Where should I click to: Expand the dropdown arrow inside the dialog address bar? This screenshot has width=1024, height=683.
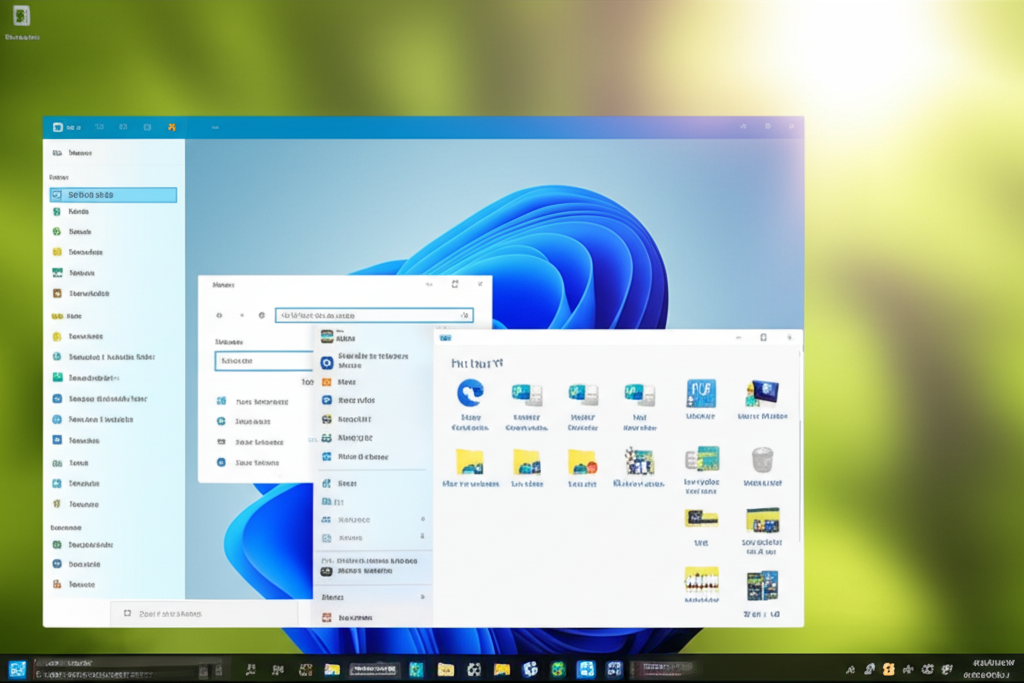click(x=463, y=315)
